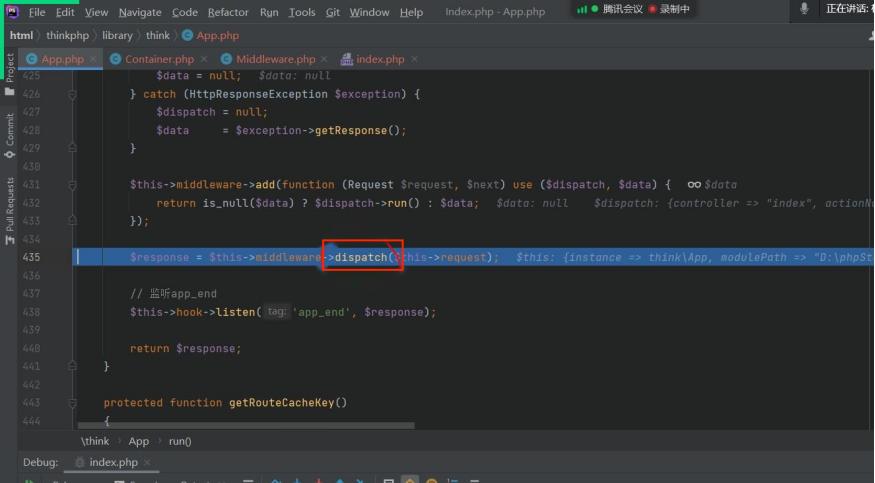875x483 pixels.
Task: Click the class icon beside App.php breadcrumb
Action: tap(188, 35)
